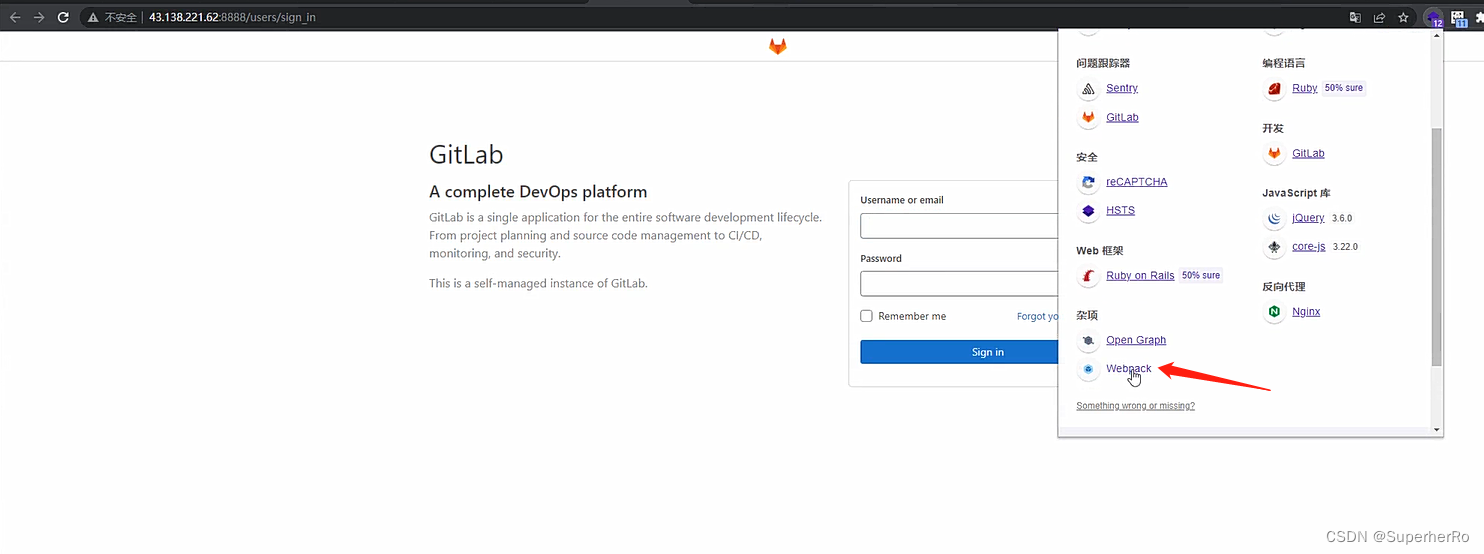Screen dimensions: 1484x554
Task: Open the Nginx link
Action: coord(1306,311)
